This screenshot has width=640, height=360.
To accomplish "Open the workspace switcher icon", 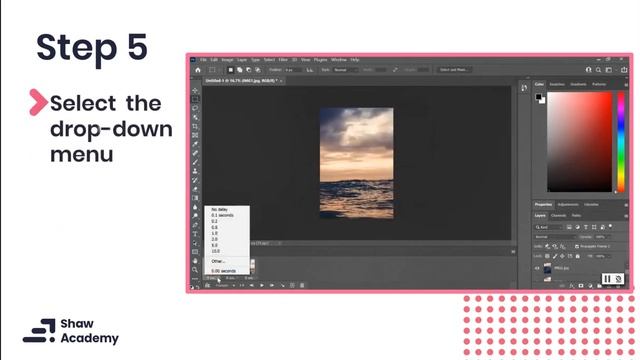I will pos(609,70).
